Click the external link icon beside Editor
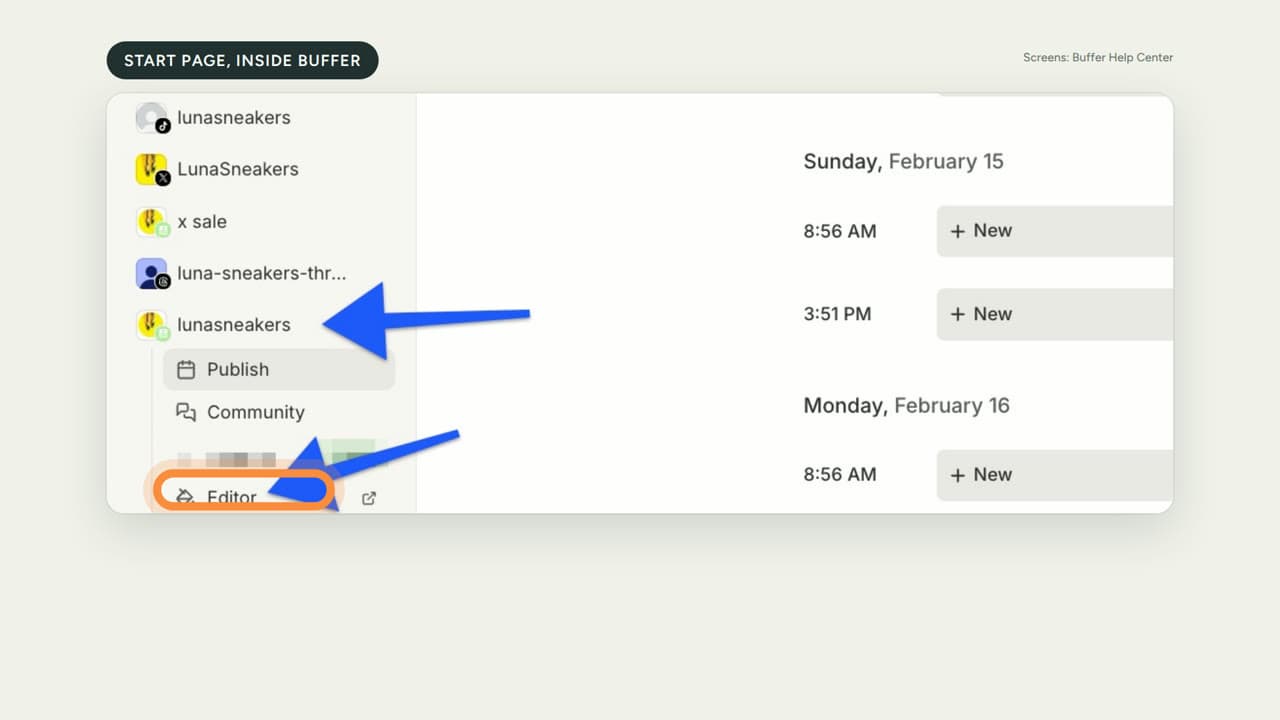This screenshot has height=720, width=1280. click(369, 498)
